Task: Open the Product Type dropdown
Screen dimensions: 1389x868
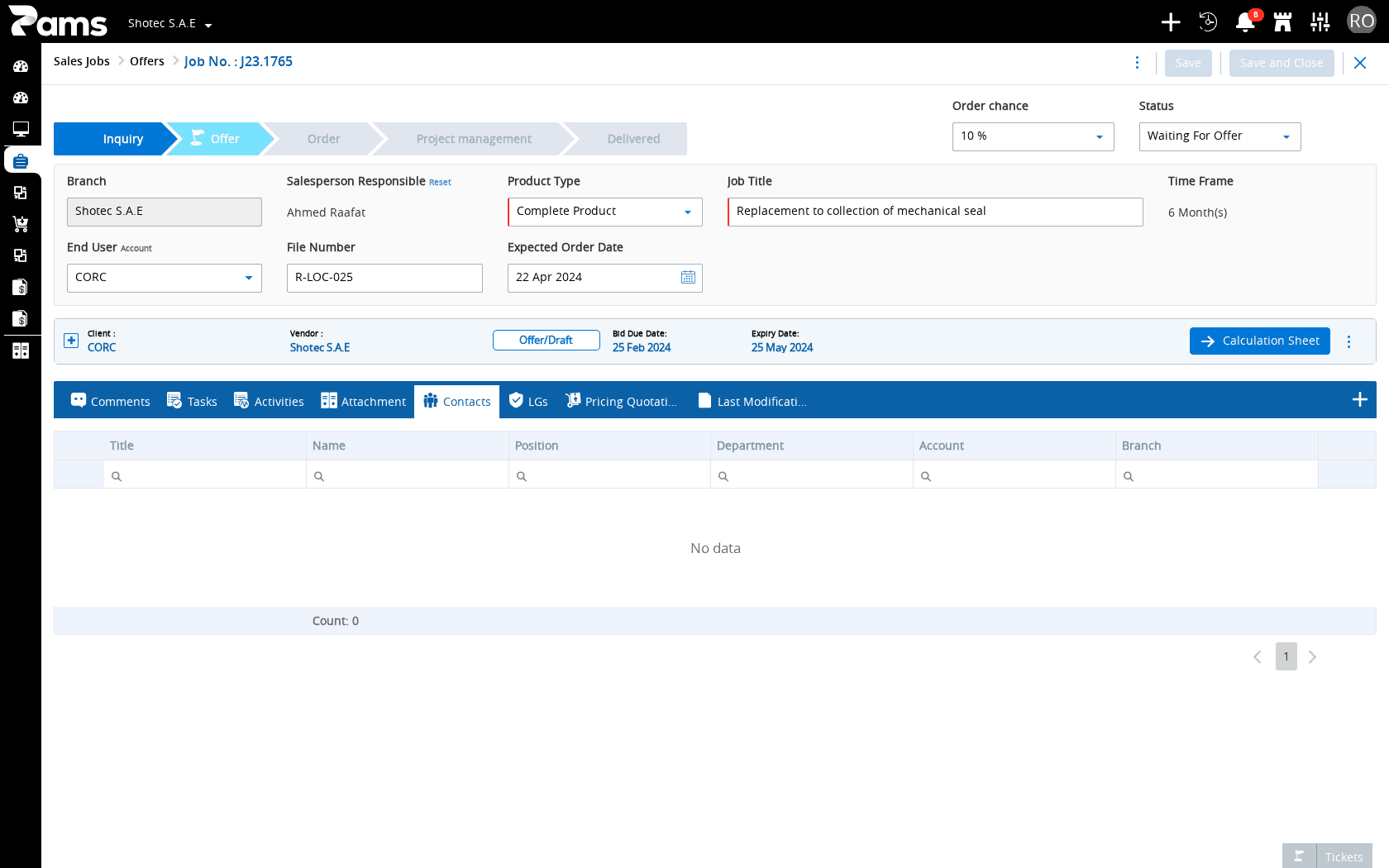Action: coord(605,212)
